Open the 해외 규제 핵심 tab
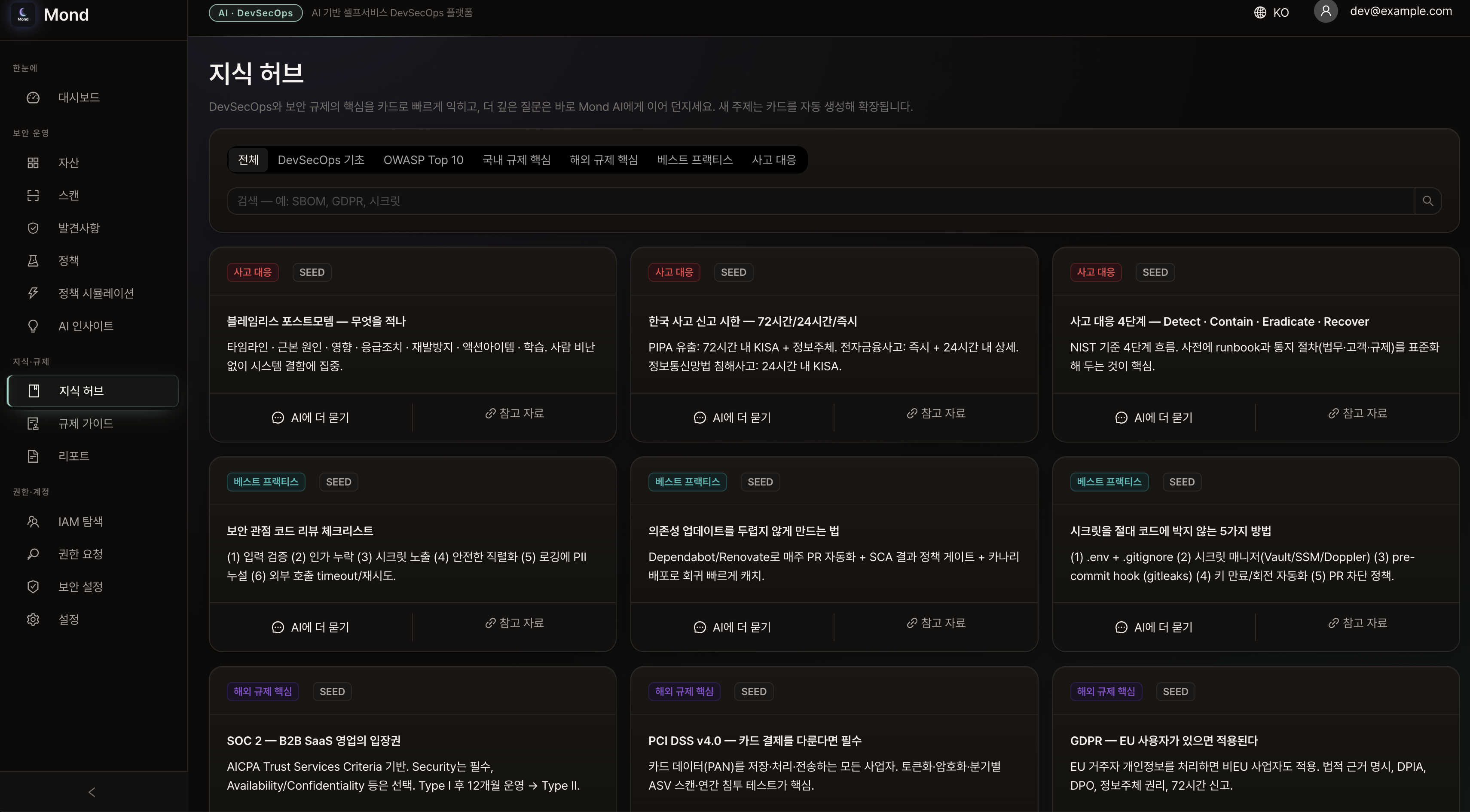 tap(604, 160)
